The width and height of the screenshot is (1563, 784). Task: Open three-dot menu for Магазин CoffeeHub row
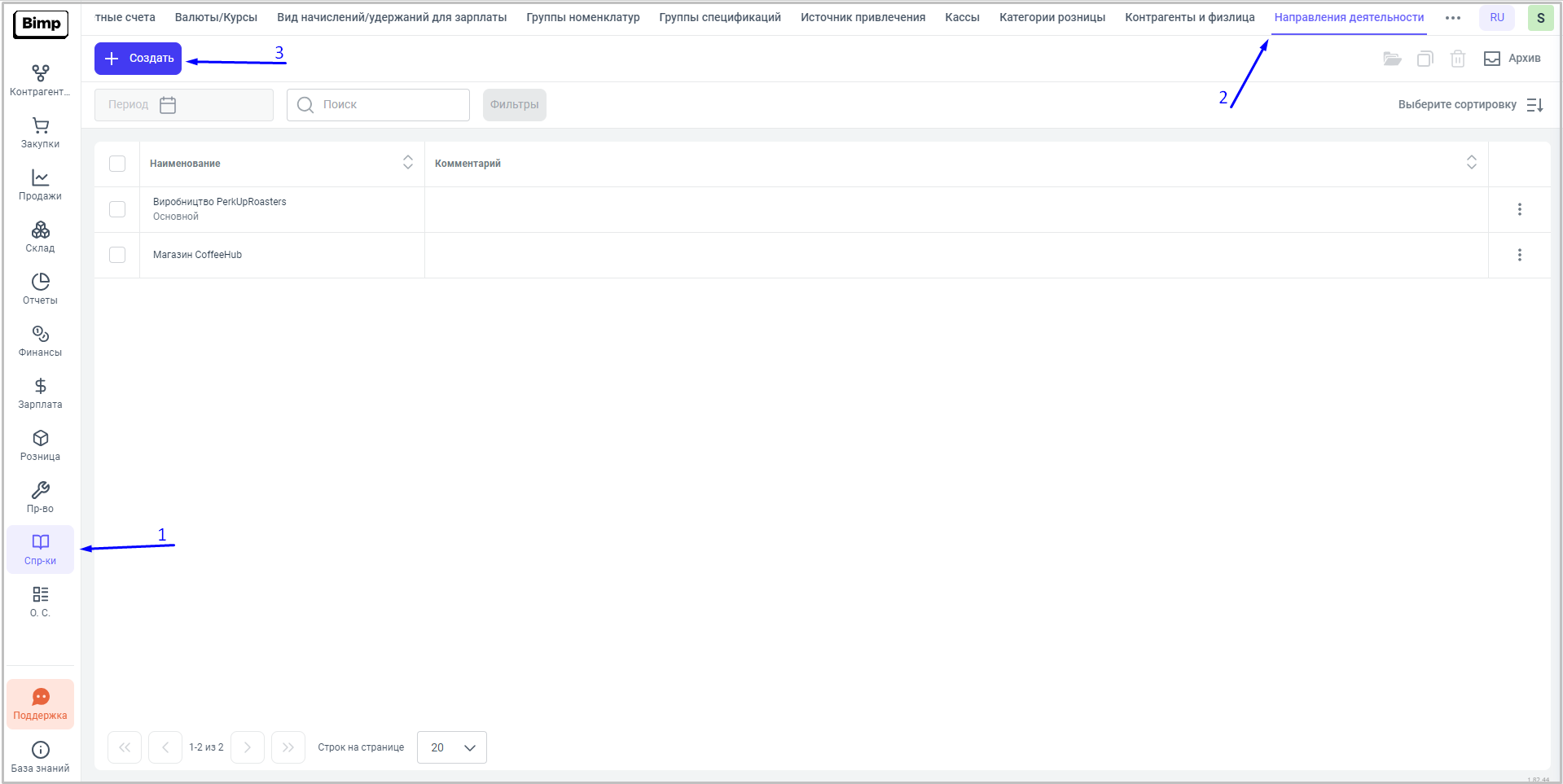pos(1519,255)
